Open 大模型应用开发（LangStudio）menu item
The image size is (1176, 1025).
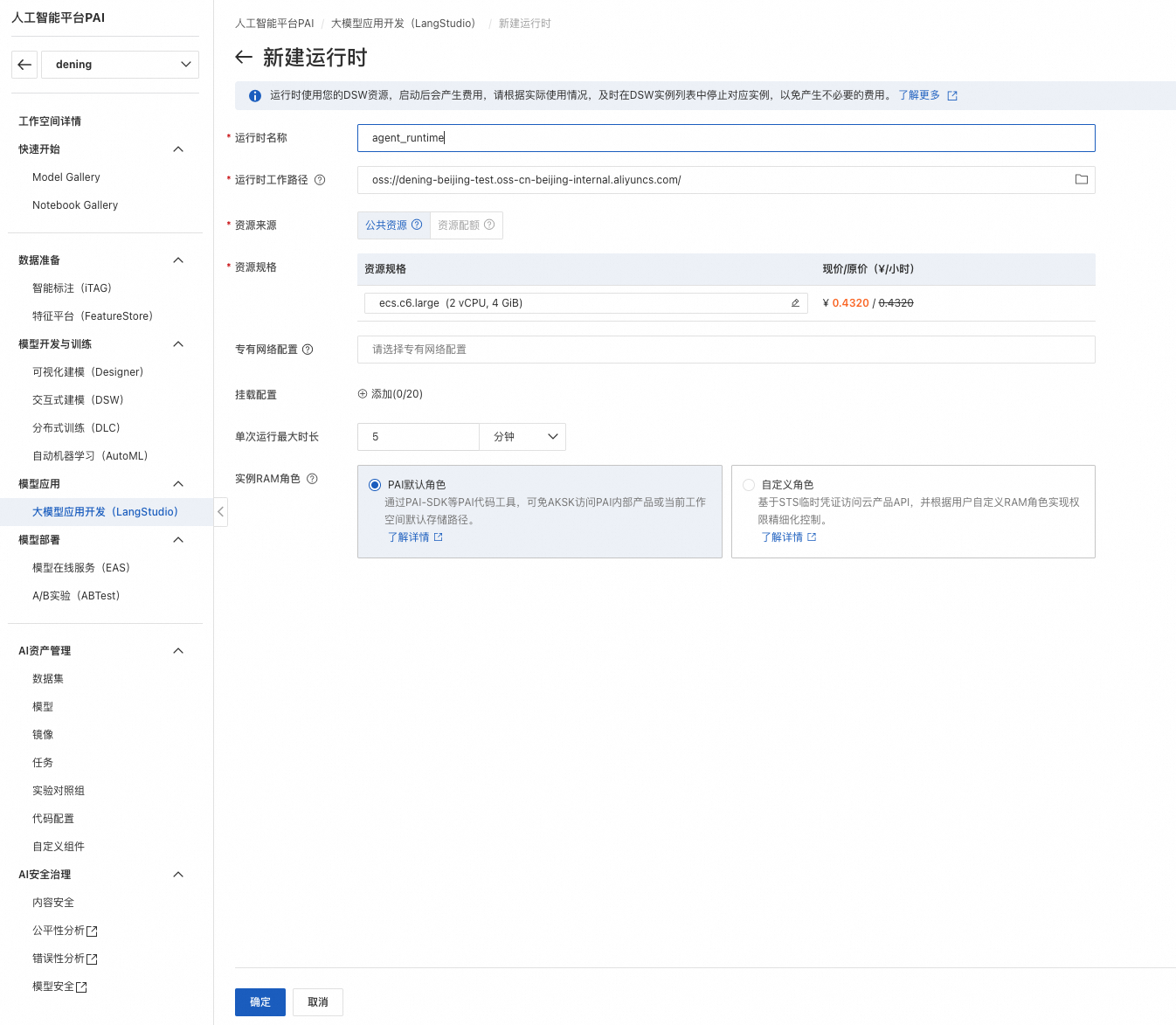coord(105,512)
